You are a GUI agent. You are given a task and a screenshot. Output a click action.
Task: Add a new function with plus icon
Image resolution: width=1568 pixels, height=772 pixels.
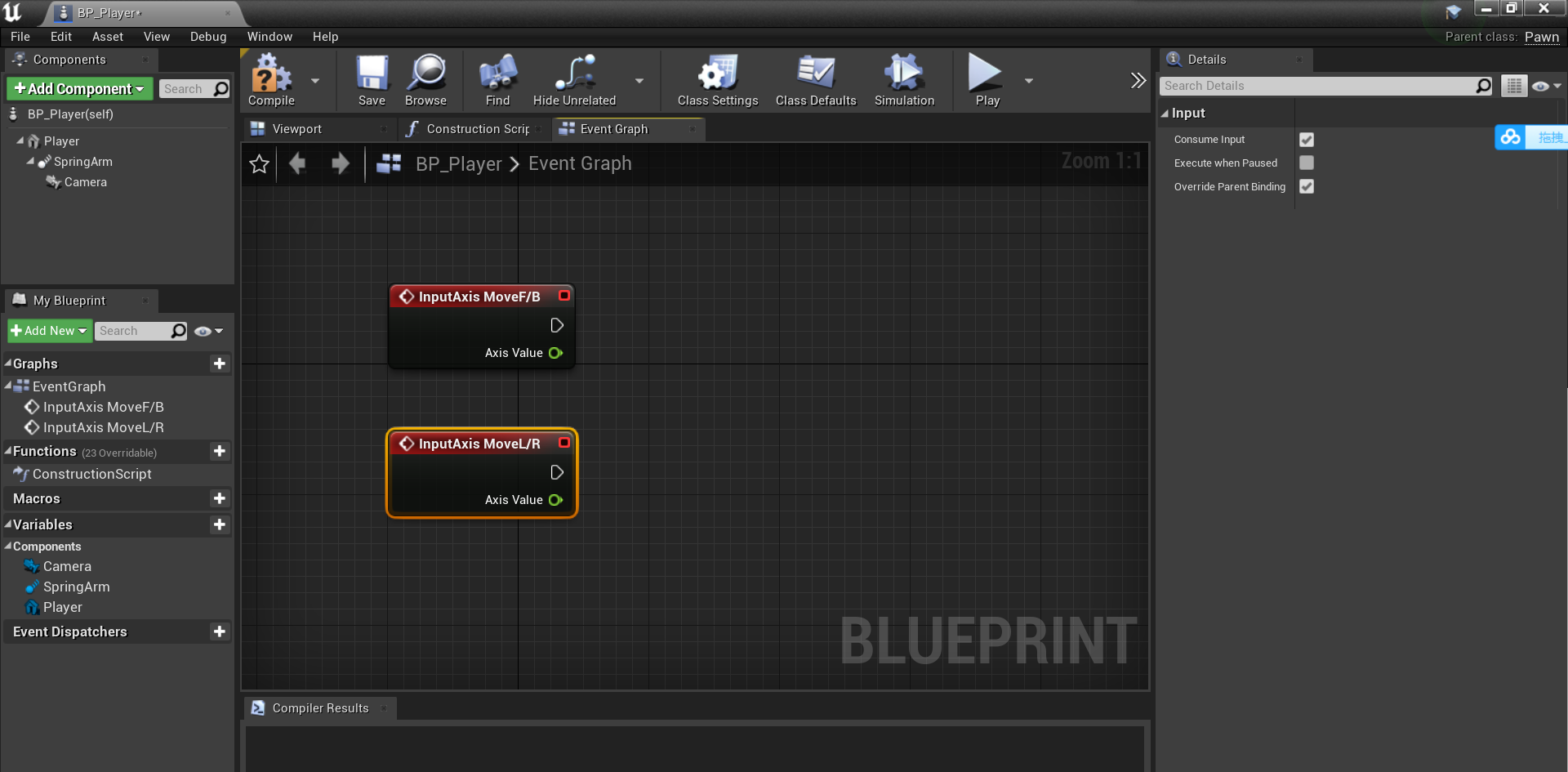pos(219,451)
